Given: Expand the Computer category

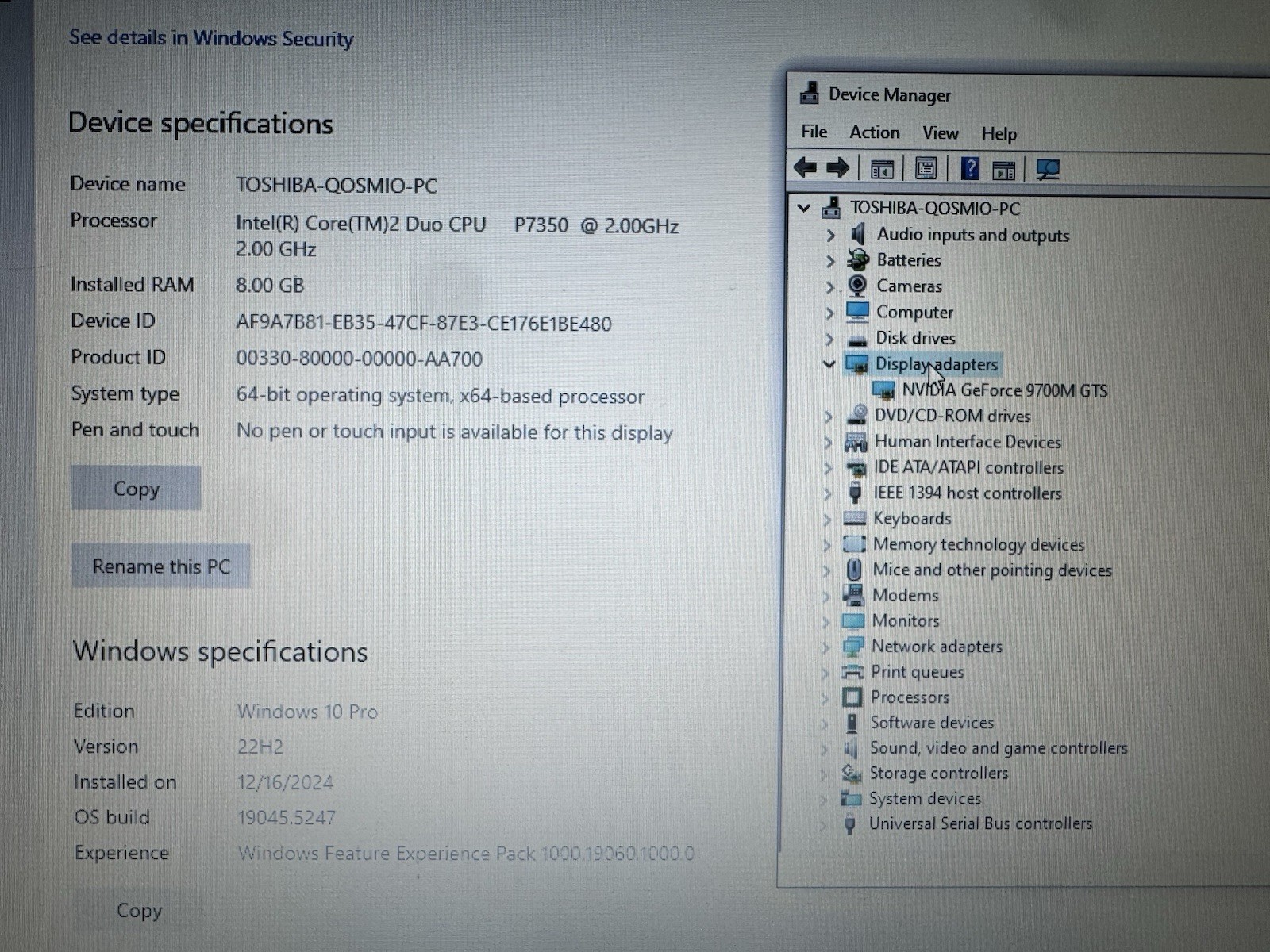Looking at the screenshot, I should [x=830, y=313].
